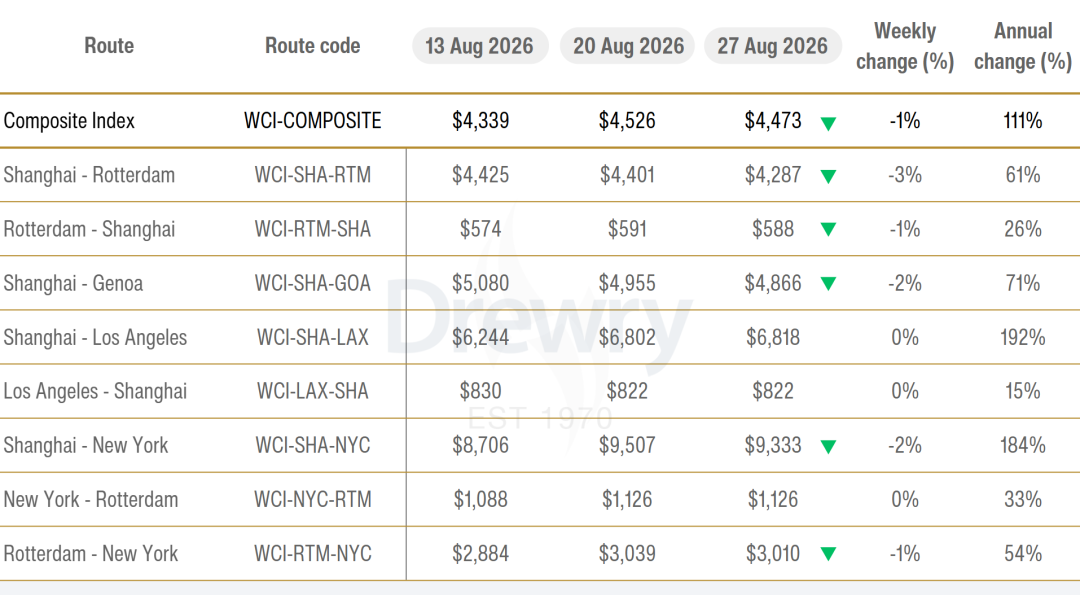Click the WCI-SHA-LAX route code
The image size is (1080, 595).
coord(313,337)
